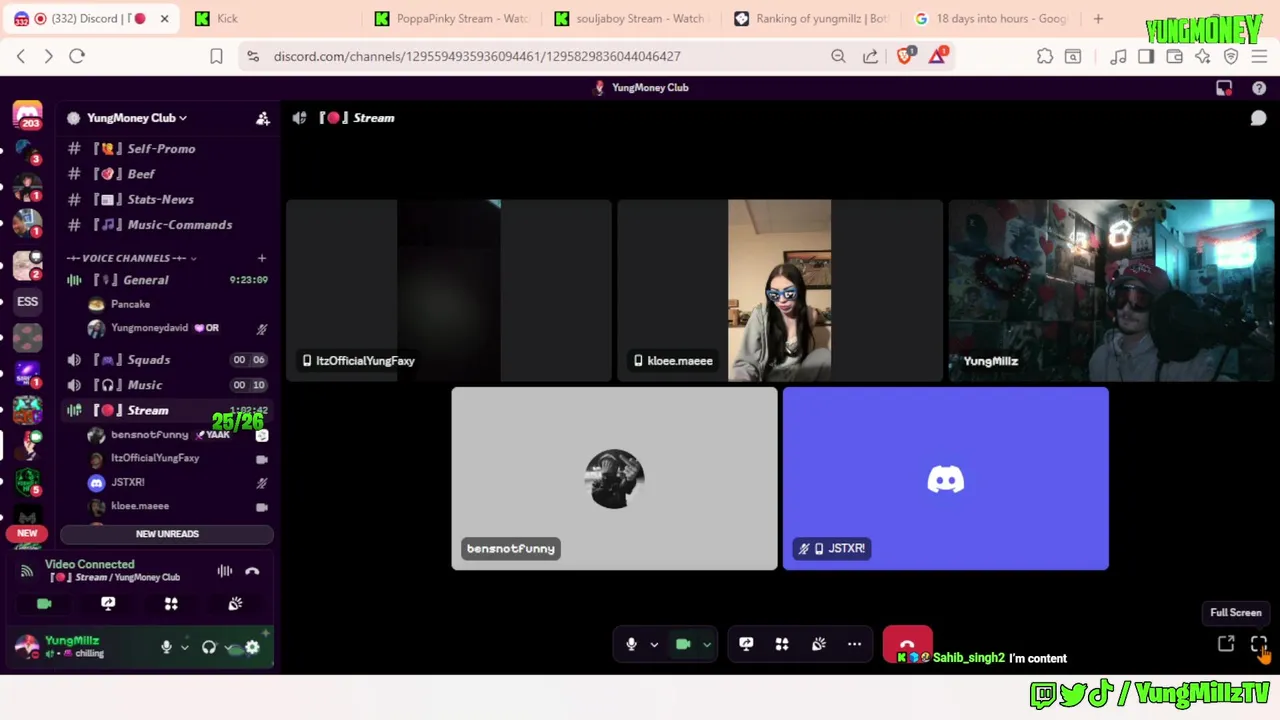Turn off camera in the call bar
Viewport: 1280px width, 720px height.
click(x=683, y=645)
